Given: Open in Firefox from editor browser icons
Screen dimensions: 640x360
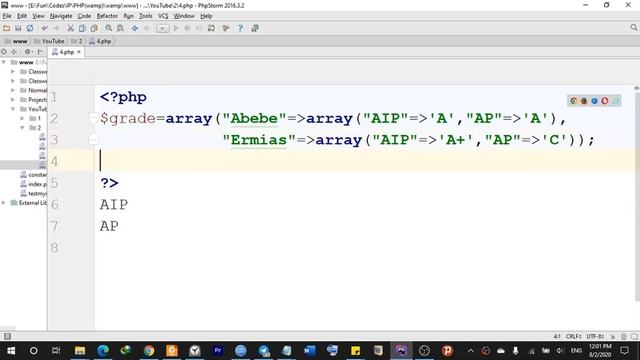Looking at the screenshot, I should point(584,101).
